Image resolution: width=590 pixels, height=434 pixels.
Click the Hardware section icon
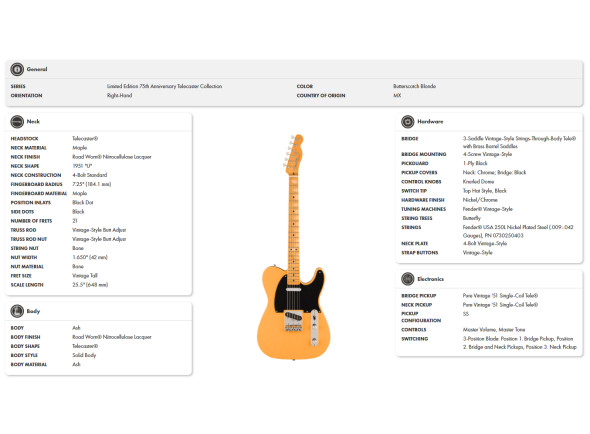(x=408, y=122)
